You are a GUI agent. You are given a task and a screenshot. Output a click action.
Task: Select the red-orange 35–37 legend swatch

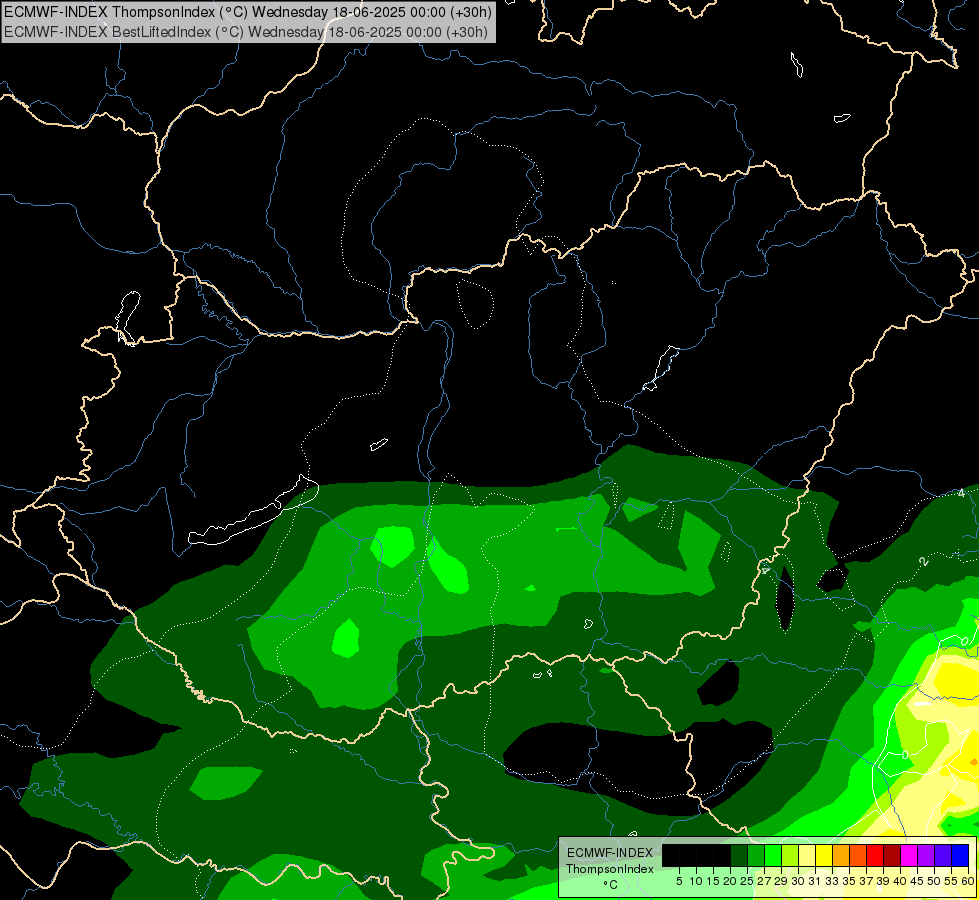[x=858, y=856]
